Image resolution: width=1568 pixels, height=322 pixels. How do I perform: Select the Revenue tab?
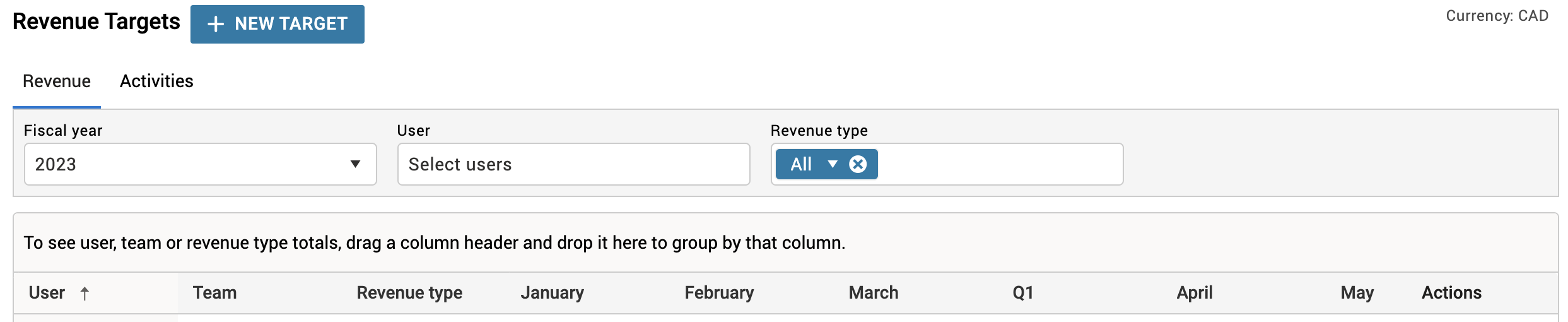57,81
